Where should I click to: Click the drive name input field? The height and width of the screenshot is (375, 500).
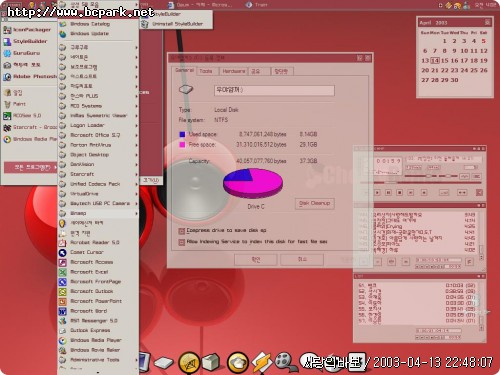click(x=274, y=90)
